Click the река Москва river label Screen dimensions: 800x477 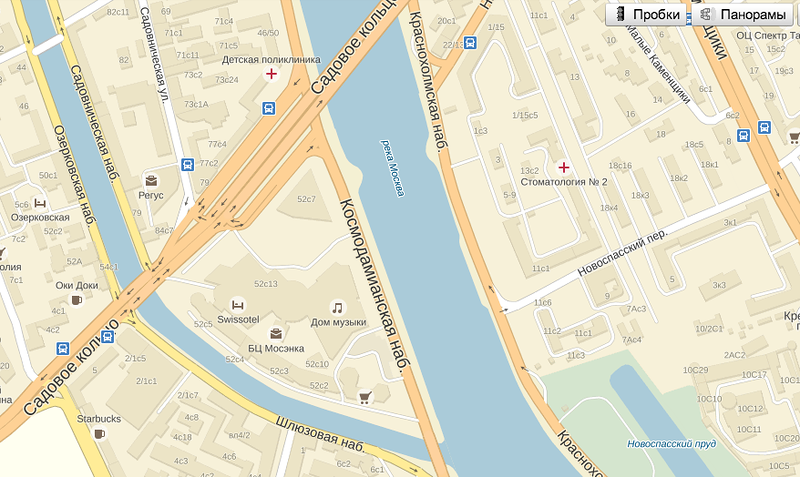(393, 167)
